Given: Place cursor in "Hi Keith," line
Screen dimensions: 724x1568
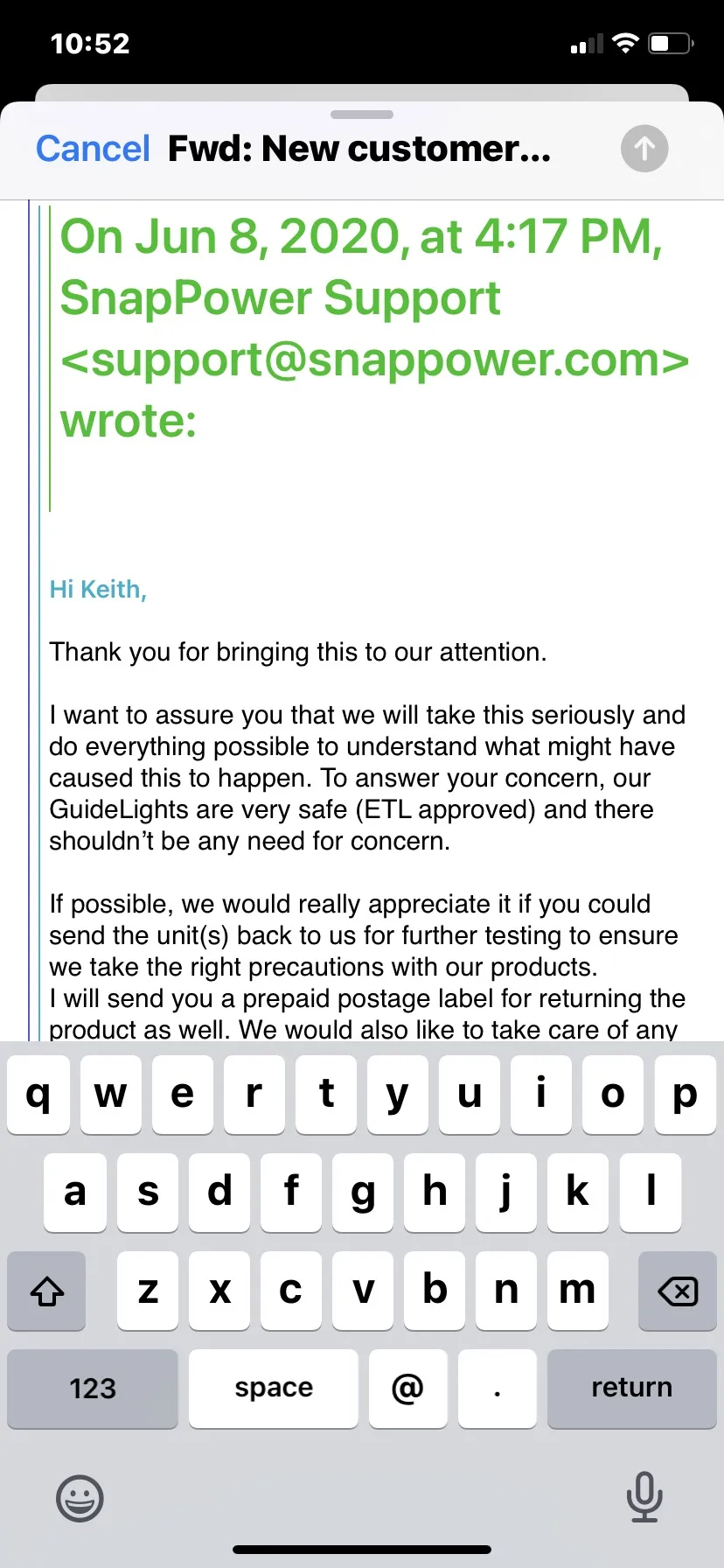Looking at the screenshot, I should [x=98, y=590].
